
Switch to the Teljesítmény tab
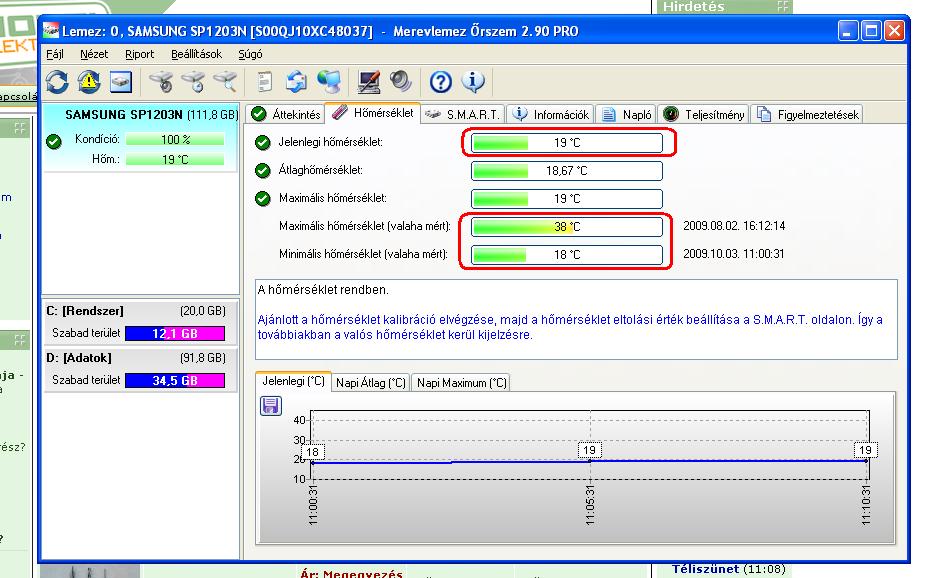click(704, 114)
